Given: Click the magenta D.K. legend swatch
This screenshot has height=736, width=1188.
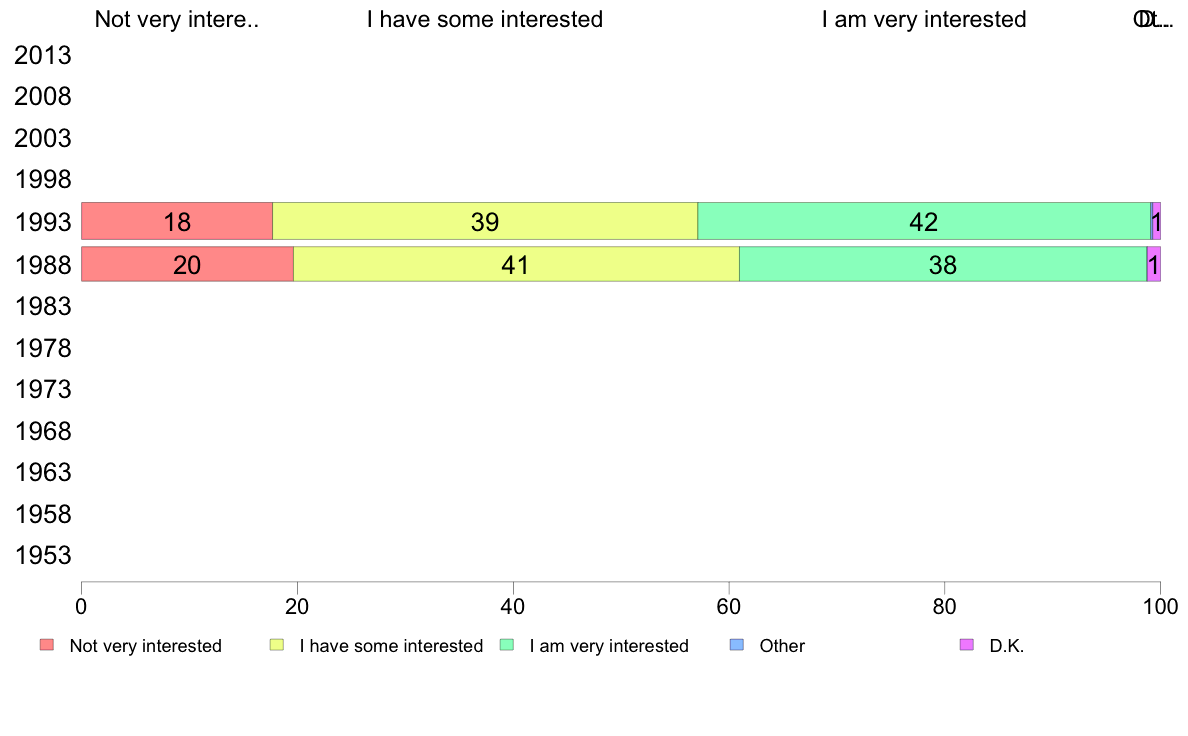Looking at the screenshot, I should 967,645.
